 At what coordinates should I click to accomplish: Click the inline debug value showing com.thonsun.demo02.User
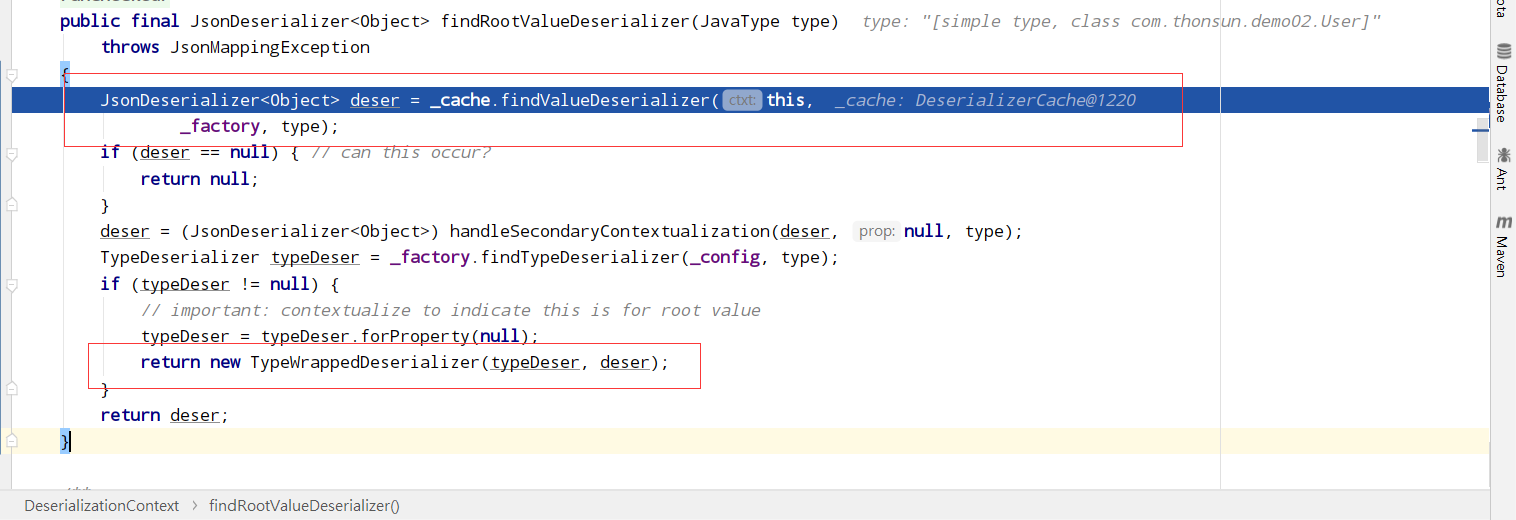(1121, 21)
